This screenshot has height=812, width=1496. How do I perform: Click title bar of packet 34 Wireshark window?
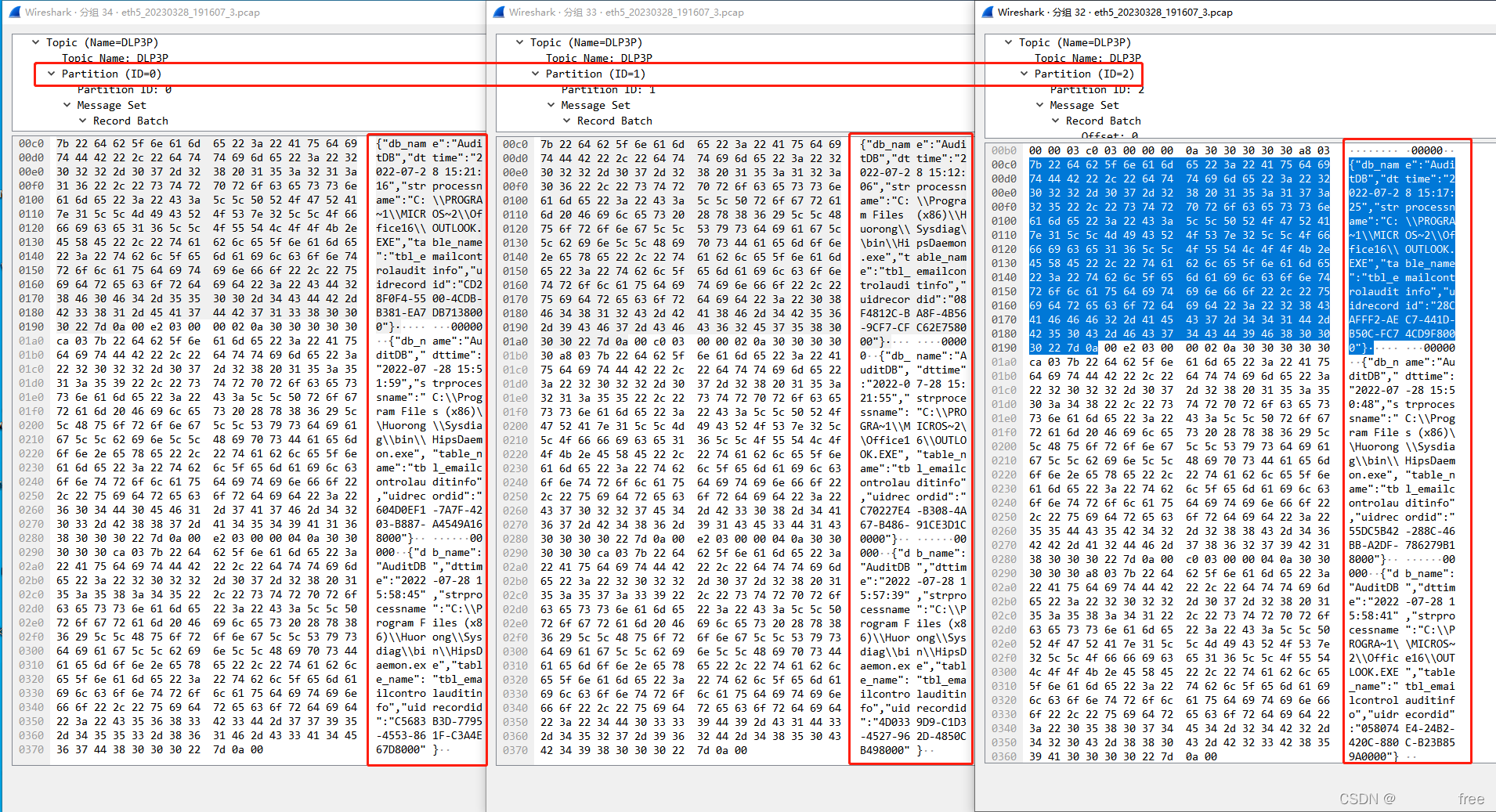[243, 12]
